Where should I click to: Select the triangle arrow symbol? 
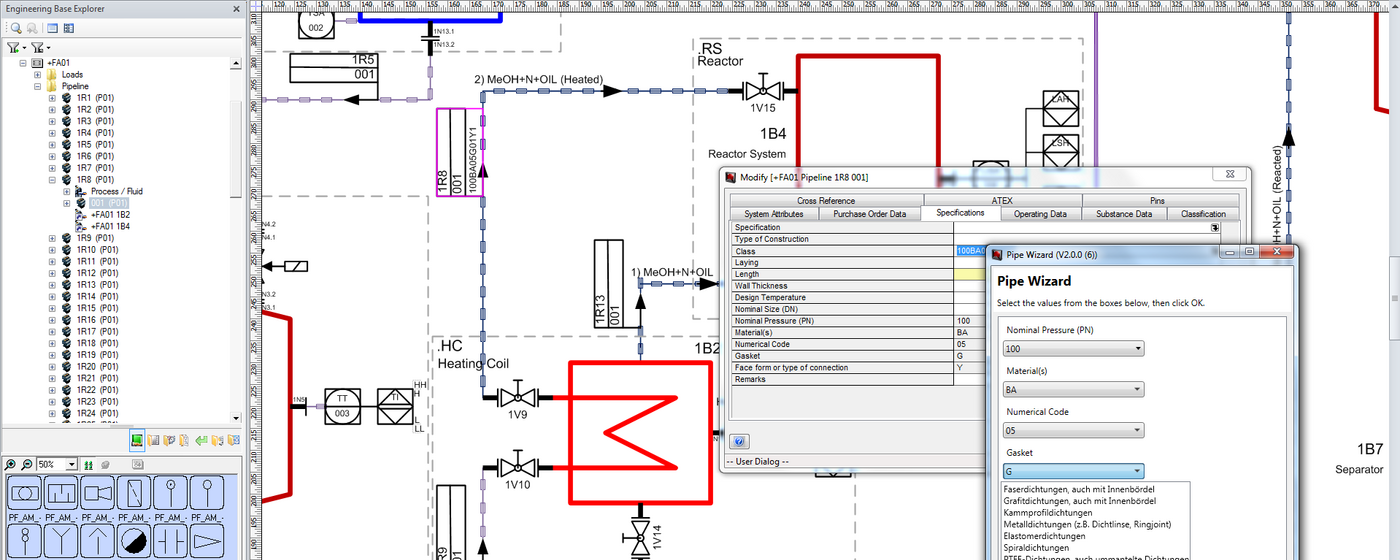(x=206, y=543)
